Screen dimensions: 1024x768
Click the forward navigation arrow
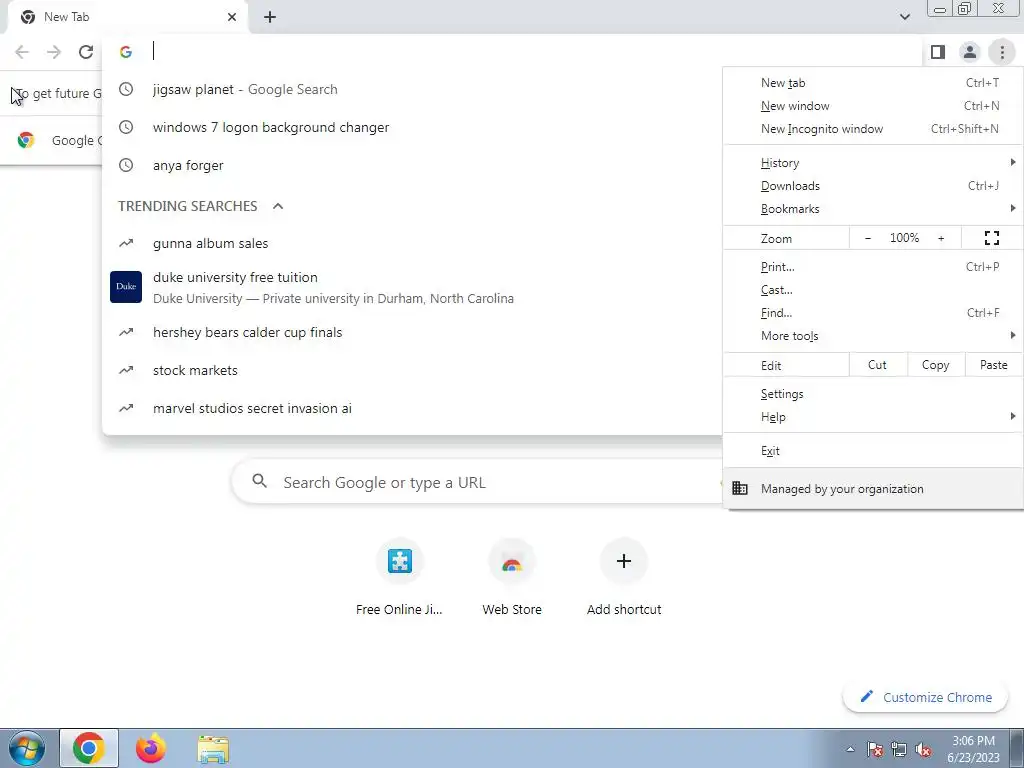click(x=54, y=52)
